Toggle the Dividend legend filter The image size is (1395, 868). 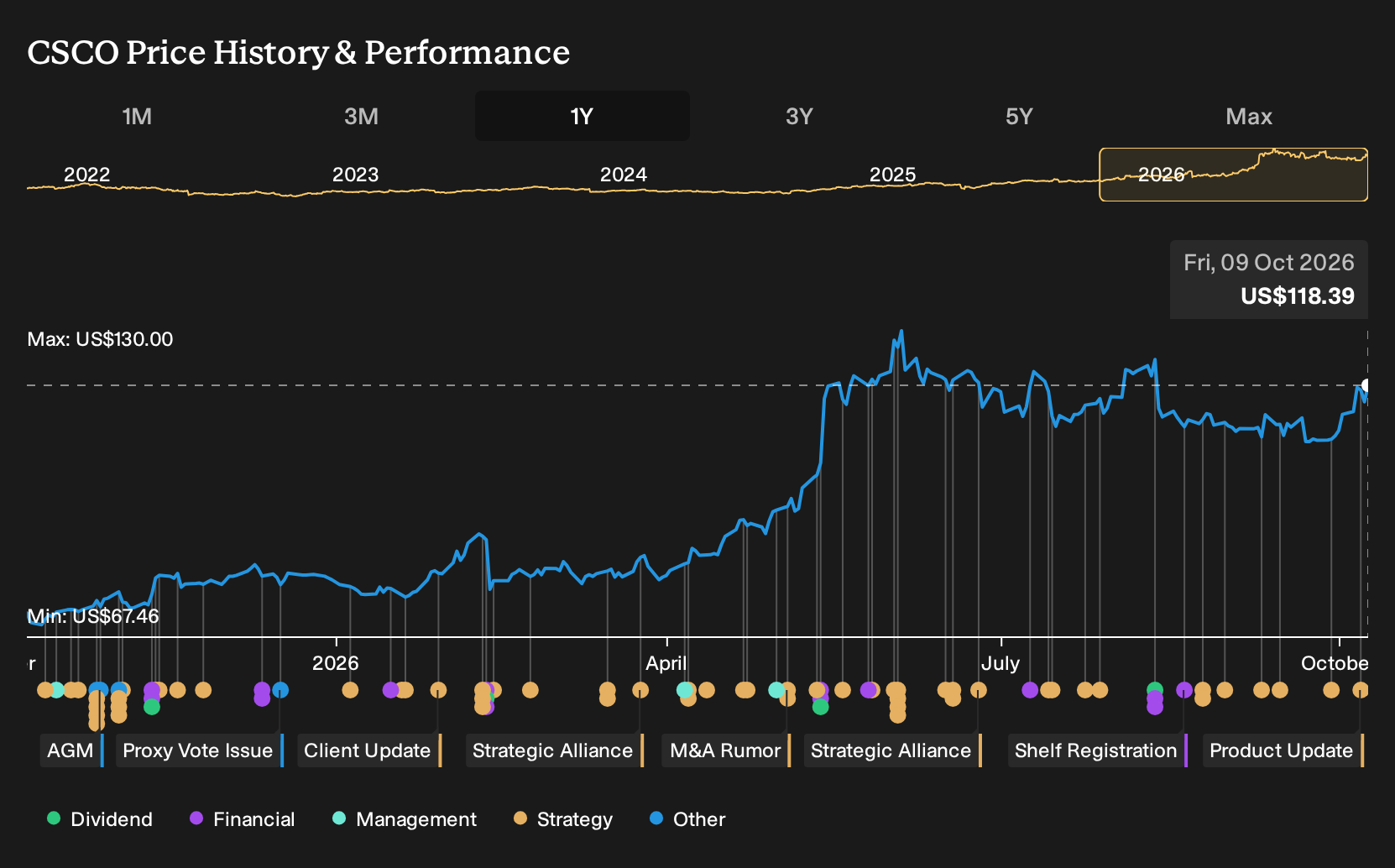click(x=100, y=819)
